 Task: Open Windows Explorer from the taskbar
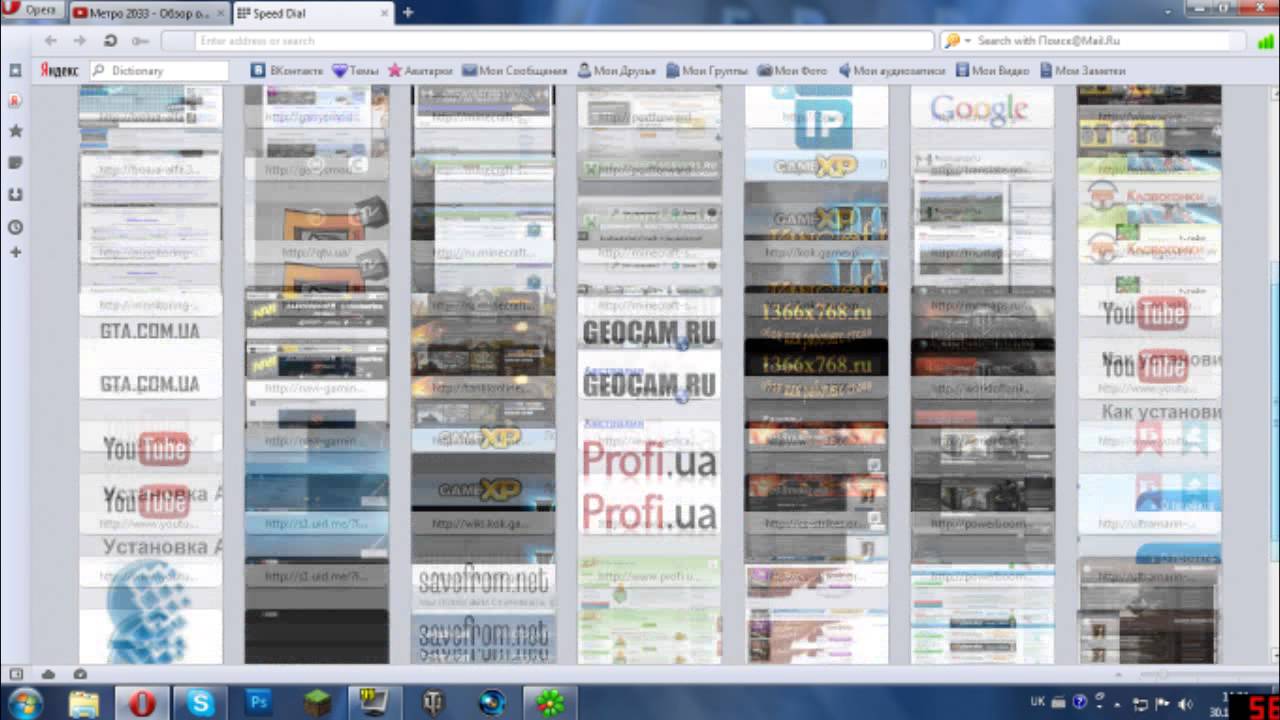click(83, 703)
